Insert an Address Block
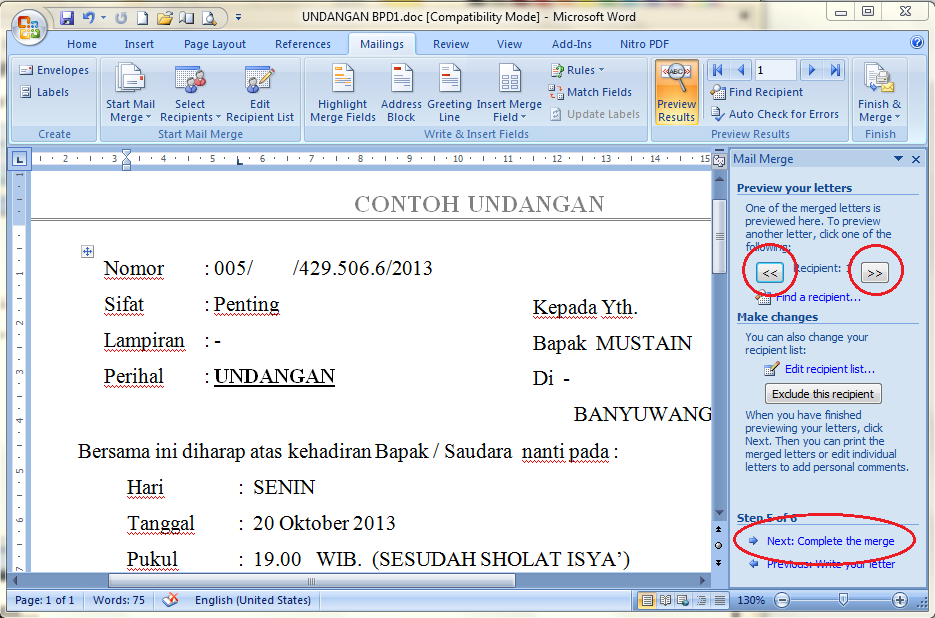Viewport: 935px width, 618px height. click(x=400, y=92)
